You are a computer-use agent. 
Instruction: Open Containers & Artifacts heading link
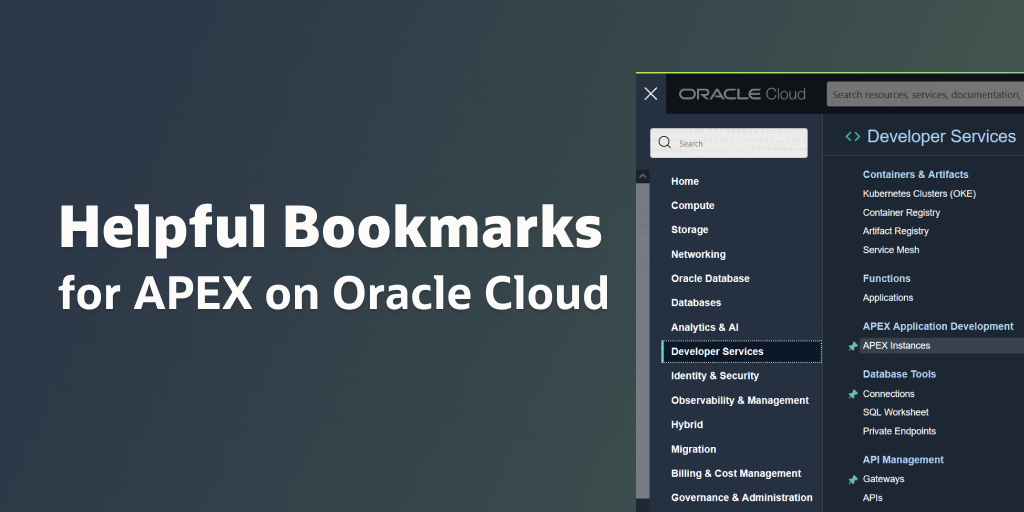coord(915,174)
